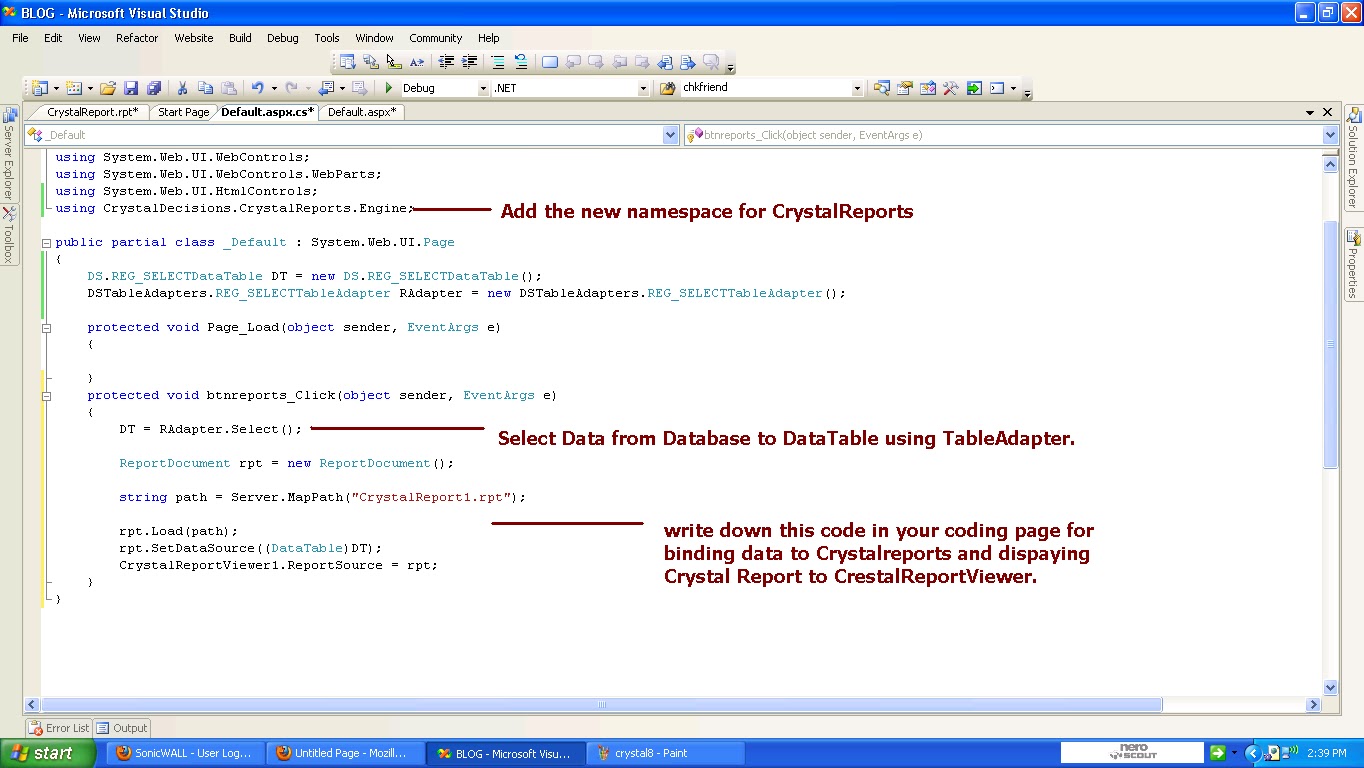Open Properties Window from toolbar icon
This screenshot has height=768, width=1364.
(905, 88)
